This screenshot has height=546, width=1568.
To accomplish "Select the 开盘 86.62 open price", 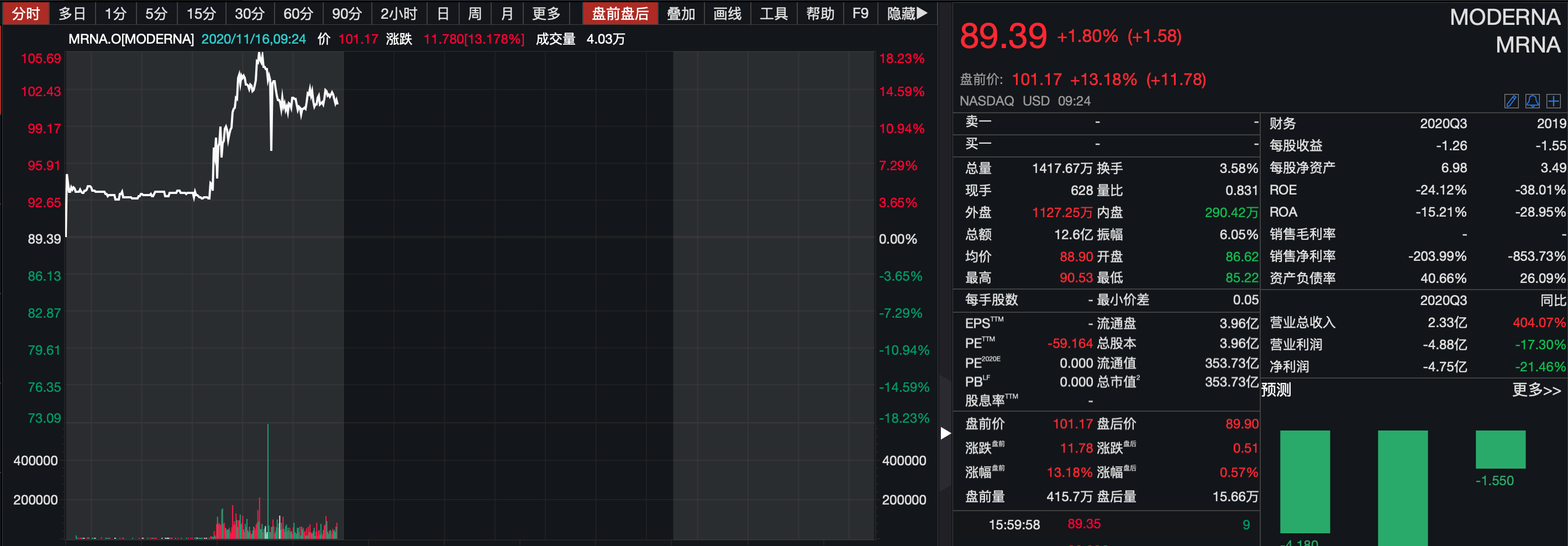I will (1241, 257).
